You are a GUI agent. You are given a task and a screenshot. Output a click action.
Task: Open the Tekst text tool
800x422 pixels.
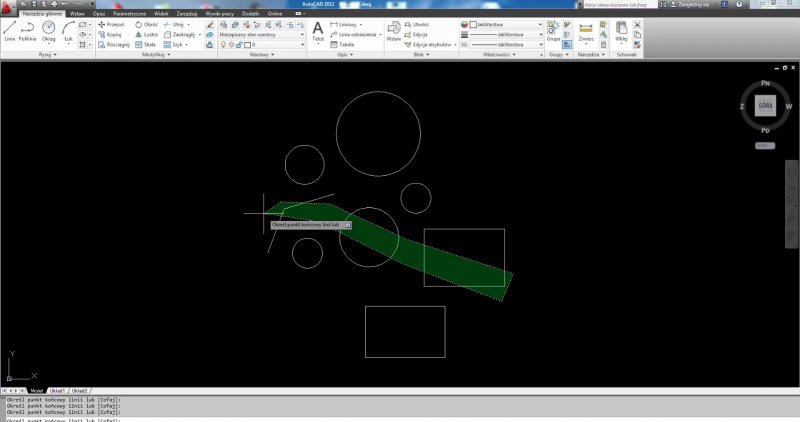pyautogui.click(x=318, y=31)
